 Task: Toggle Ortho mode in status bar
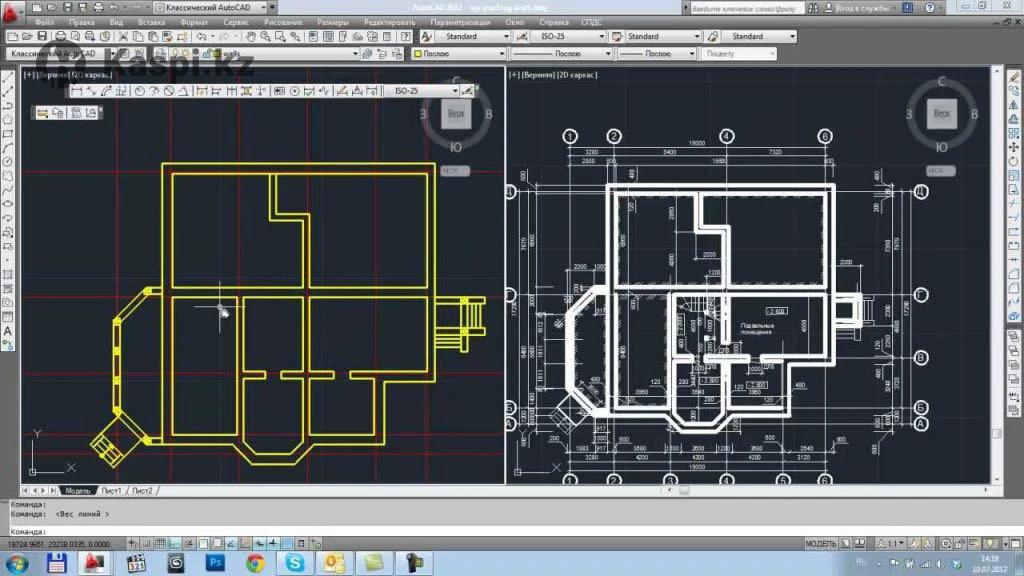(x=175, y=543)
